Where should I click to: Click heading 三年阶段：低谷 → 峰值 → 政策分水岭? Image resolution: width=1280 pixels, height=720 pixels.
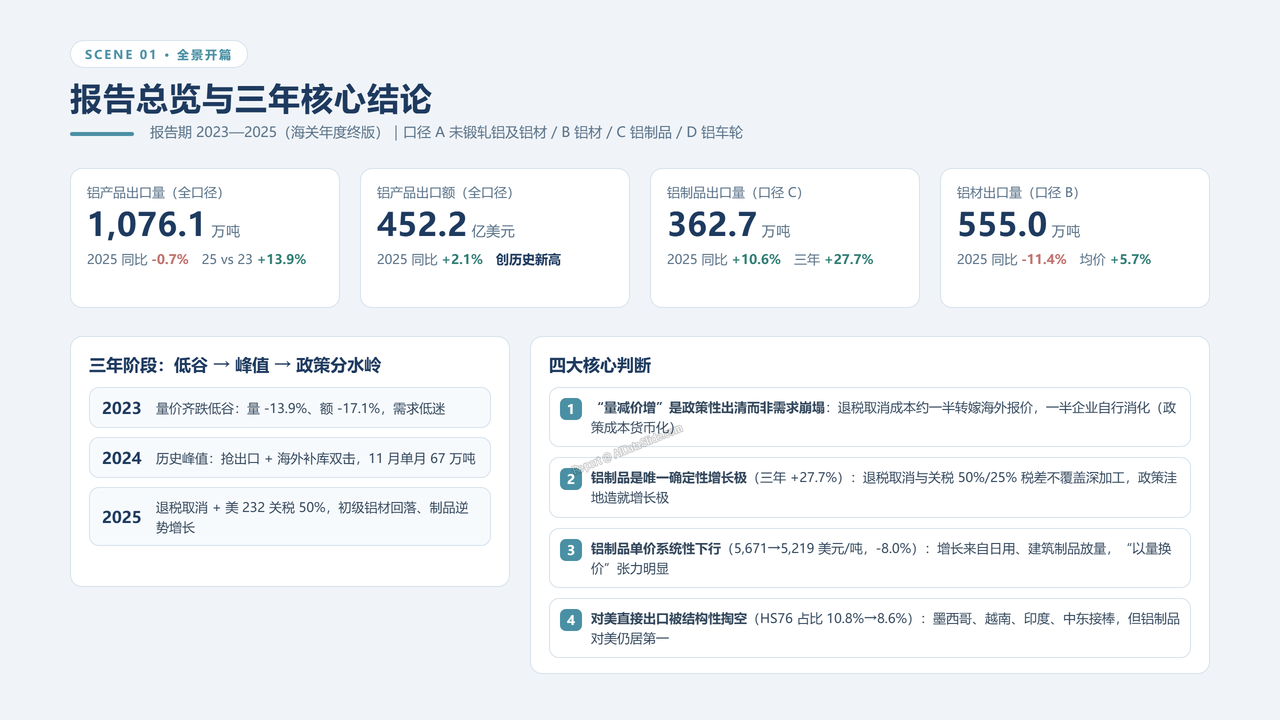pos(235,365)
